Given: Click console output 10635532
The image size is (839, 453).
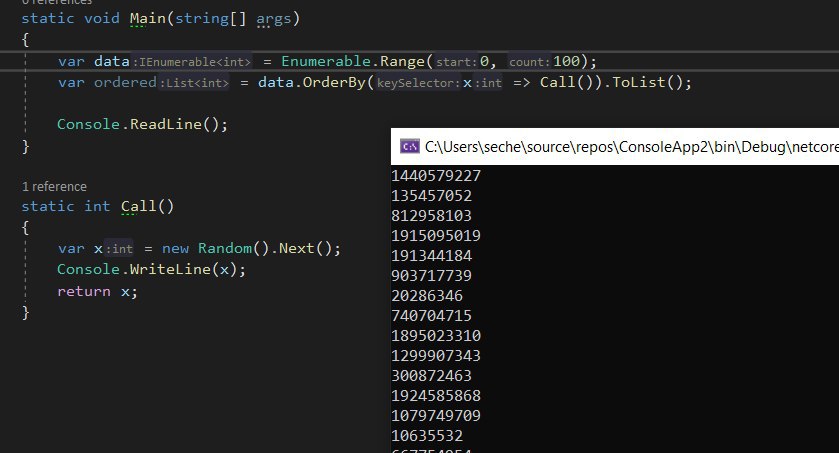Looking at the screenshot, I should (x=427, y=436).
